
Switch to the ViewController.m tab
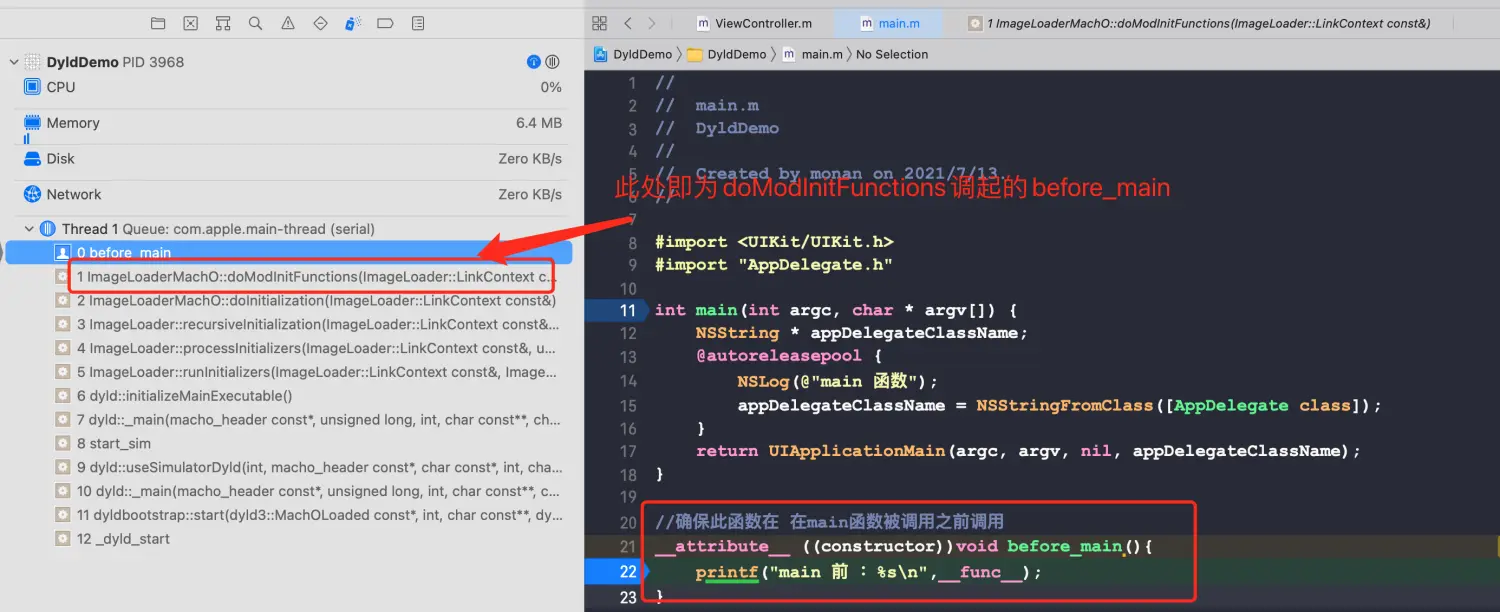pyautogui.click(x=755, y=23)
